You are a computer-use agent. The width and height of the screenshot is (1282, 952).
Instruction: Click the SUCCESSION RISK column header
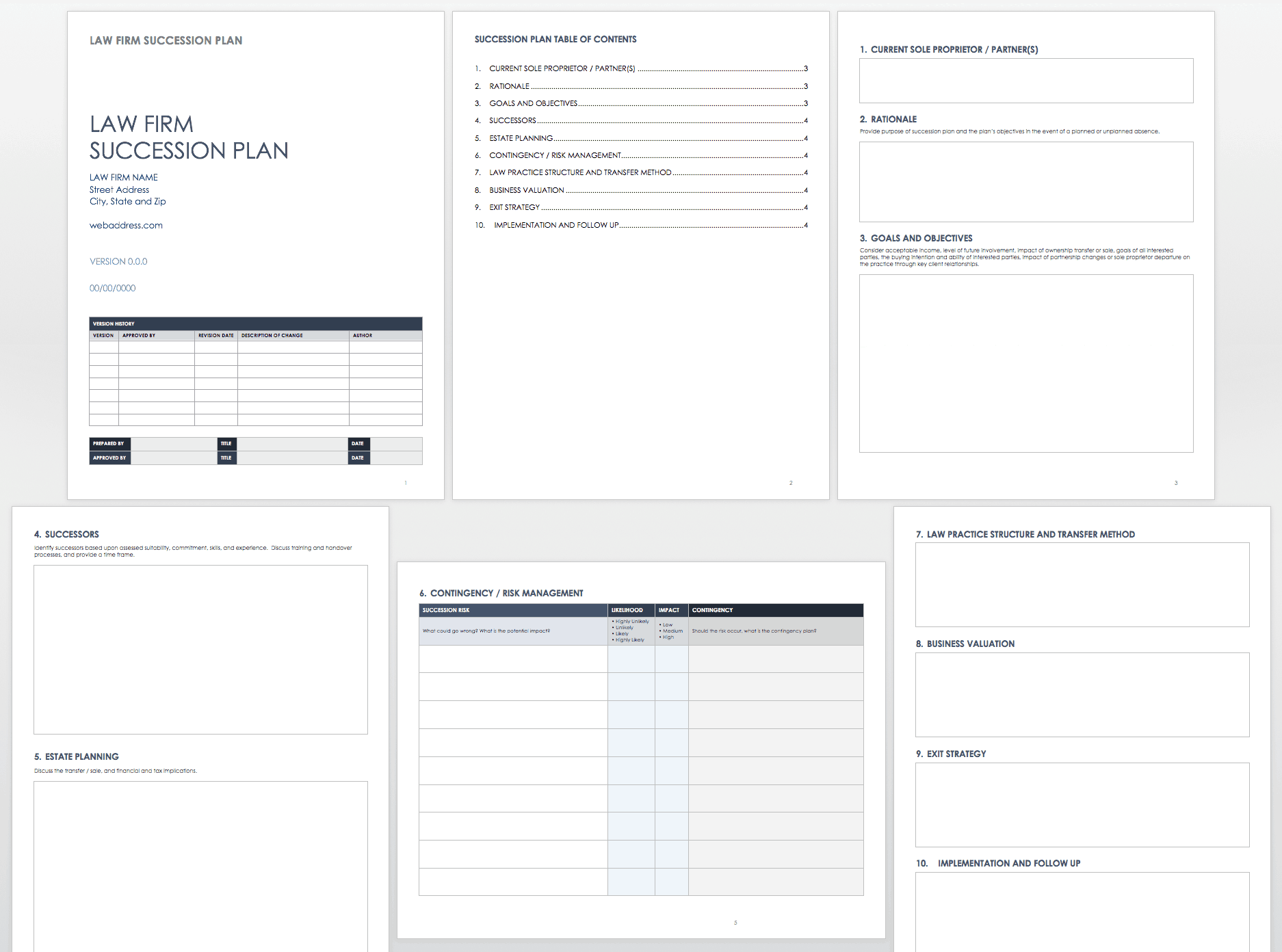(x=514, y=610)
